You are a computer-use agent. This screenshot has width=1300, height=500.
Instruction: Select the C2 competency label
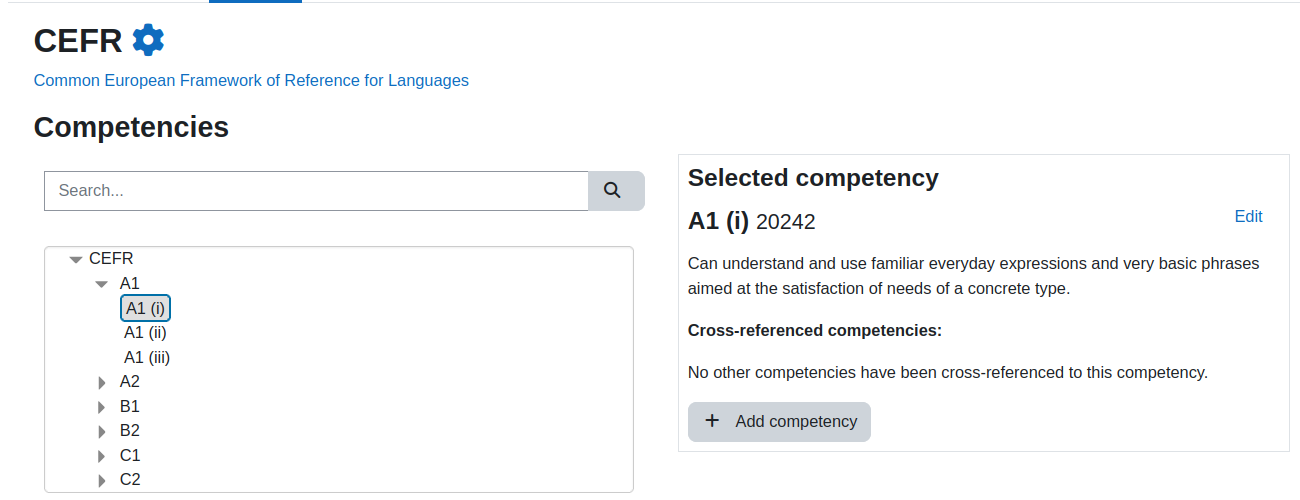pos(130,480)
